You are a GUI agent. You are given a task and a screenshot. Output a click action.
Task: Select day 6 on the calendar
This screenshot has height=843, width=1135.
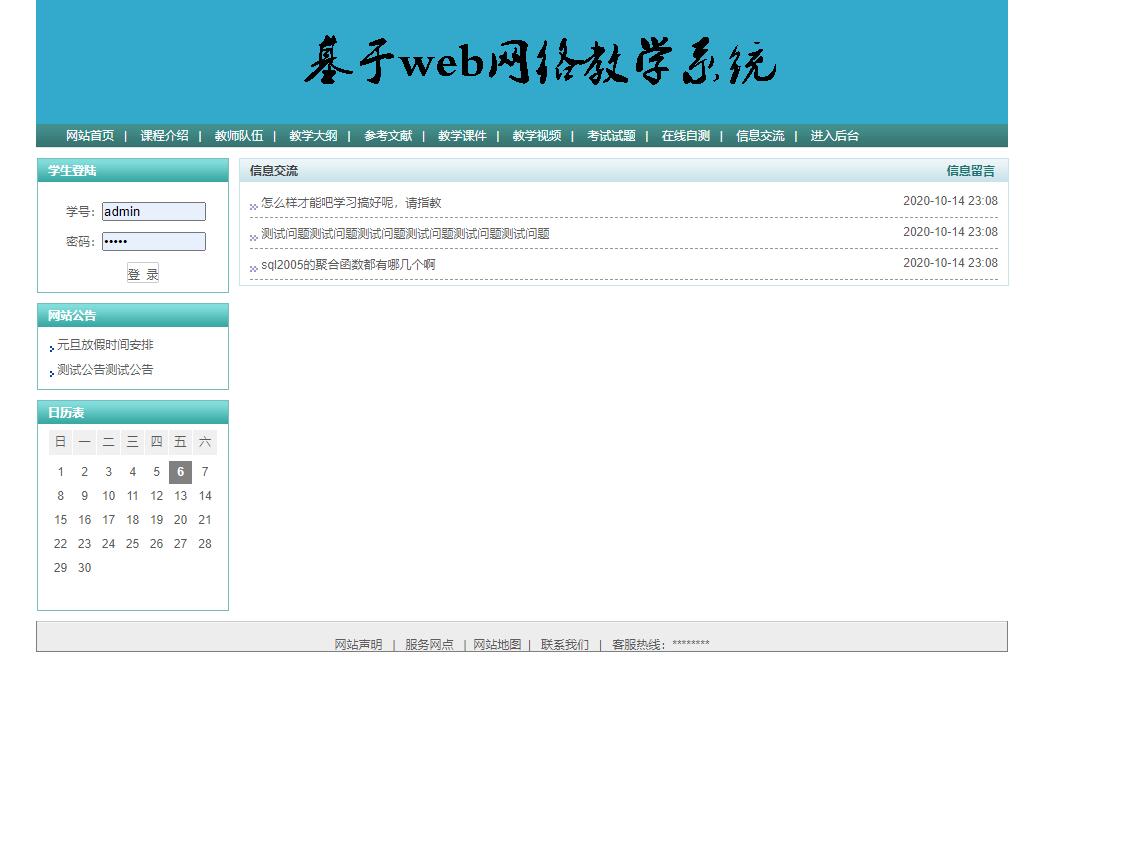coord(180,471)
